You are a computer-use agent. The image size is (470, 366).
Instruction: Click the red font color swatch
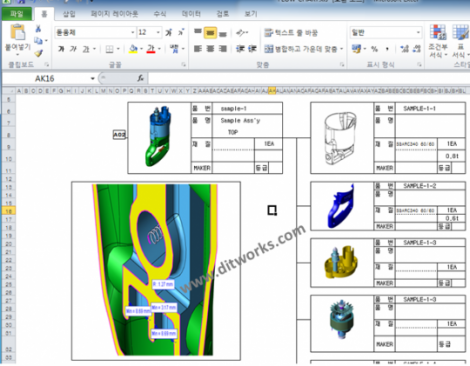coord(151,49)
